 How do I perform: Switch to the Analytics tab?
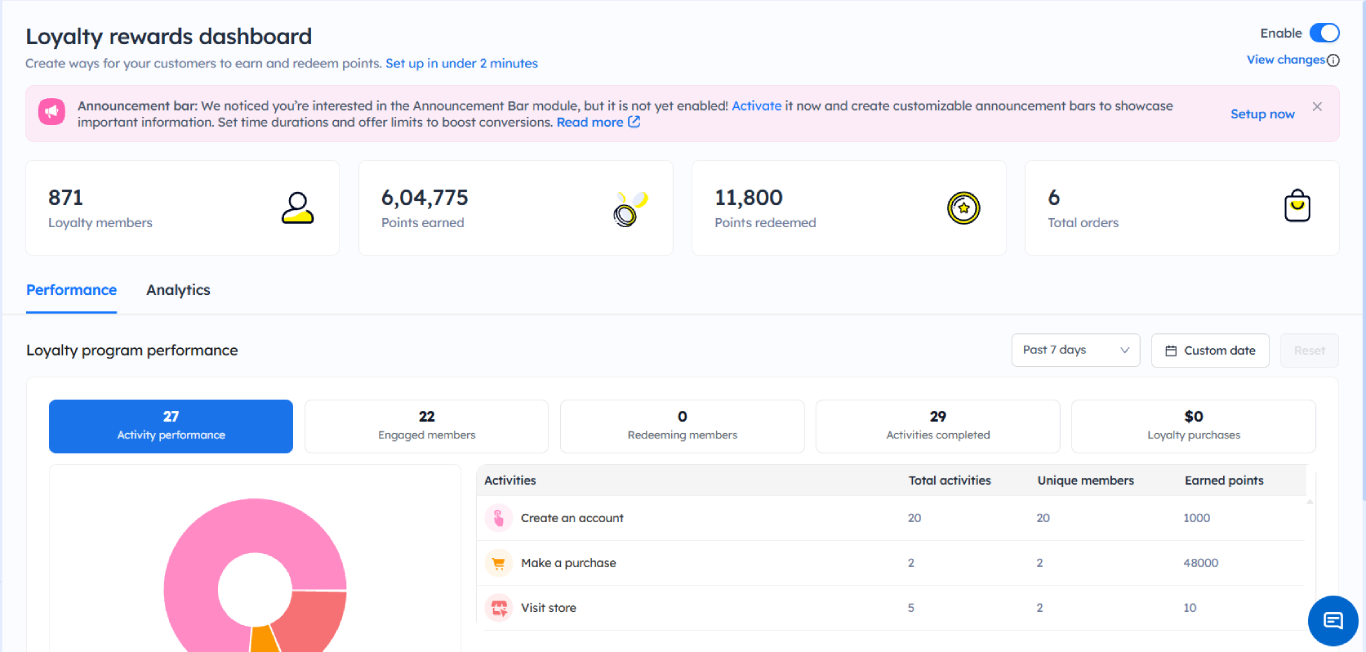(x=178, y=290)
